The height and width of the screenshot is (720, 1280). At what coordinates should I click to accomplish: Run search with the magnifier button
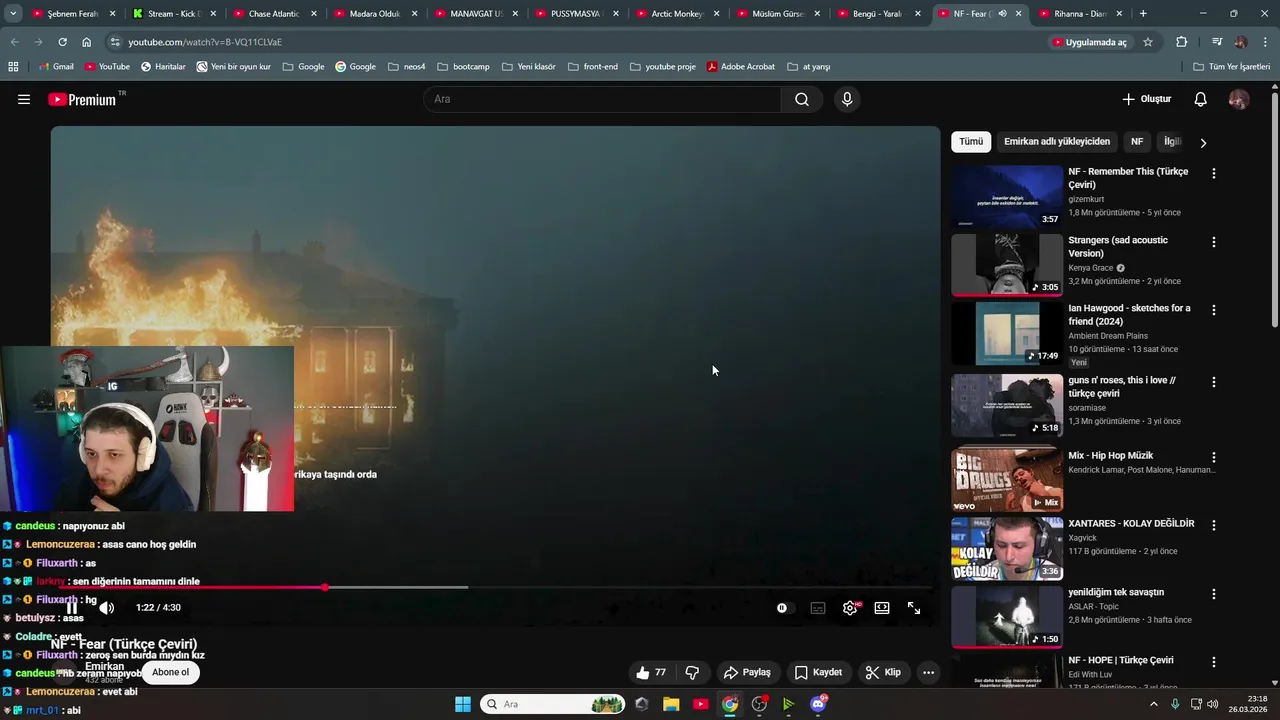(802, 99)
